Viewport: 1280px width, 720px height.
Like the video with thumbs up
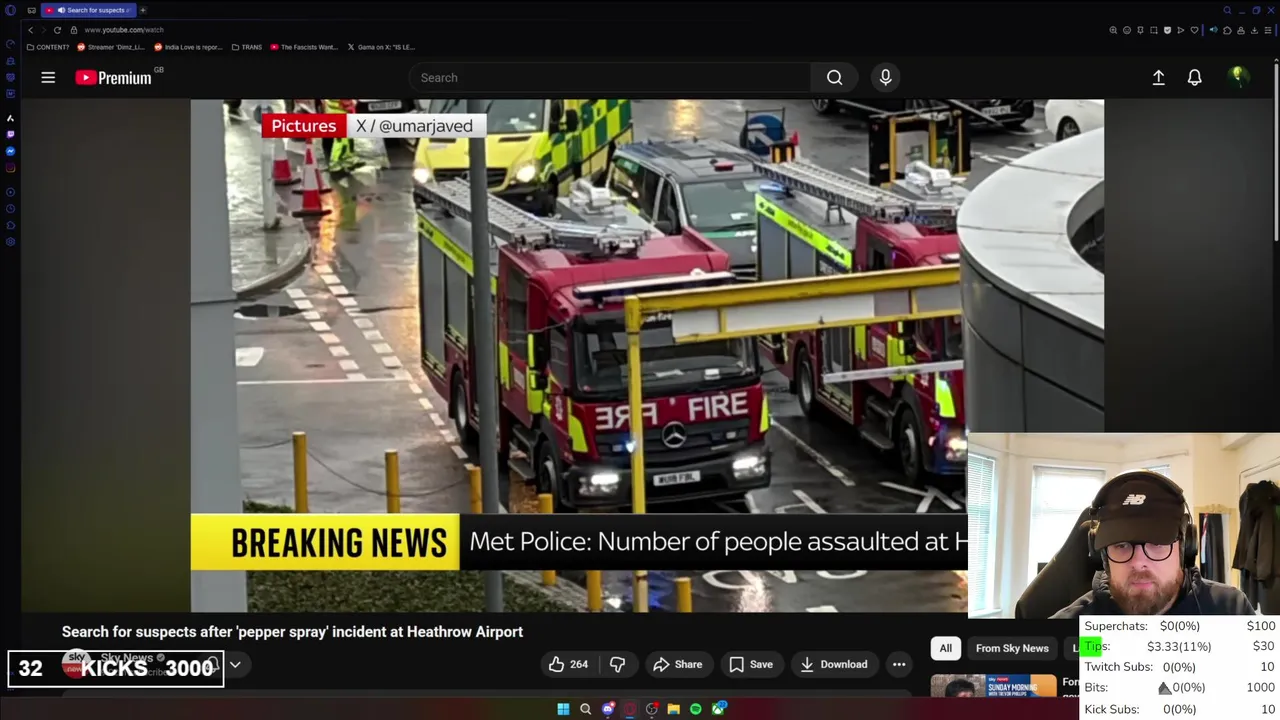pos(556,664)
